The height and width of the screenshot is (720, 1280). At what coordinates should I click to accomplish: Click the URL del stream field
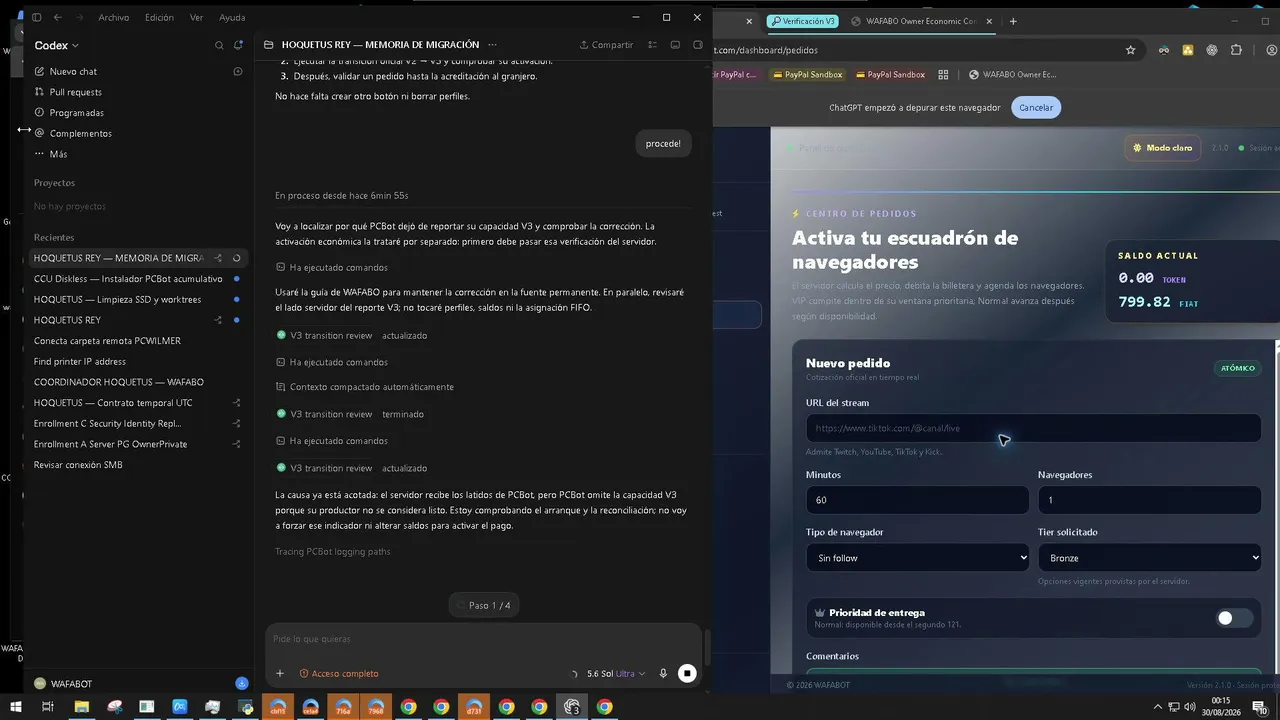pos(1033,428)
